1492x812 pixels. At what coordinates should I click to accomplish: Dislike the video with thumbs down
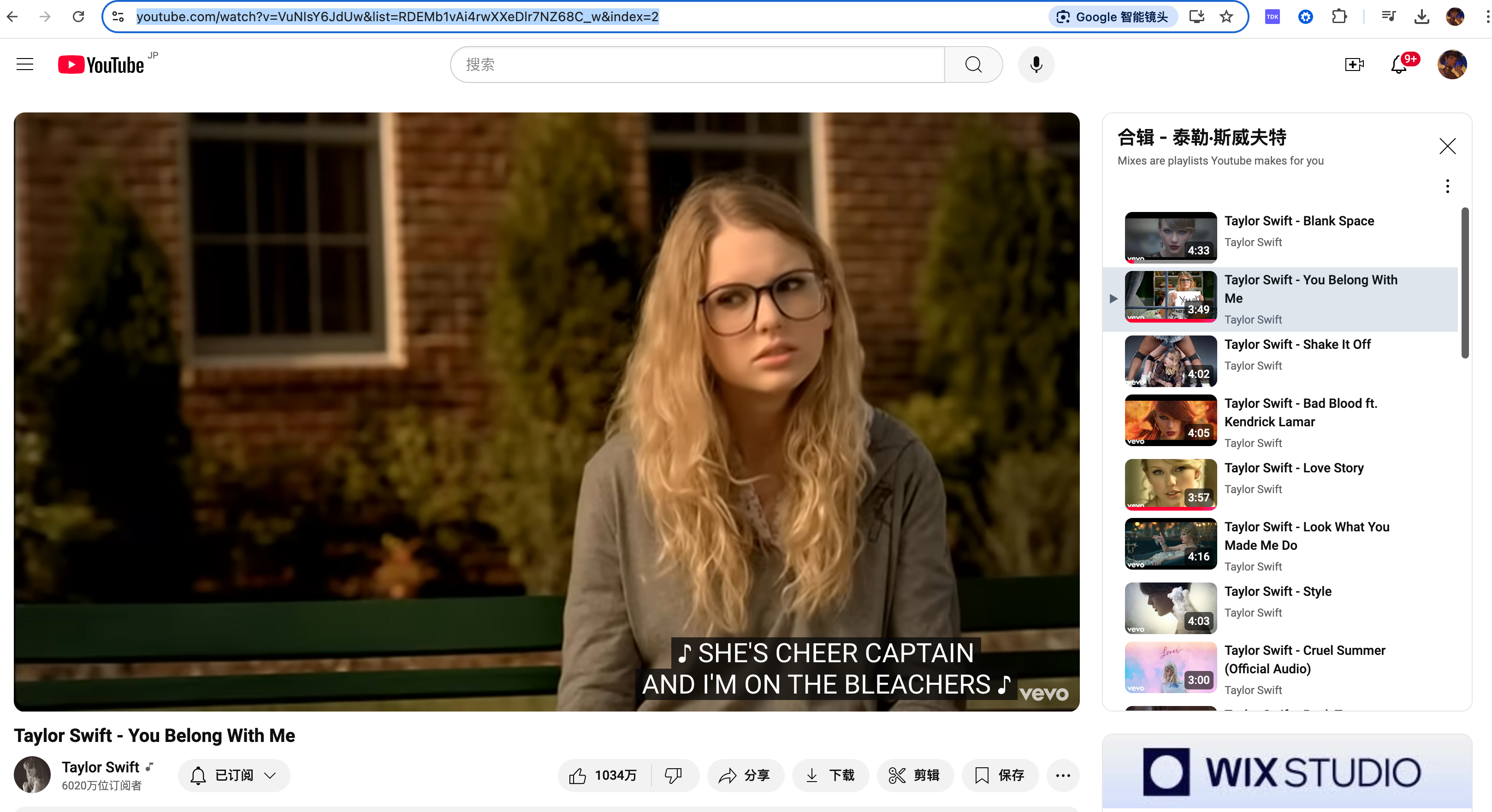(674, 775)
